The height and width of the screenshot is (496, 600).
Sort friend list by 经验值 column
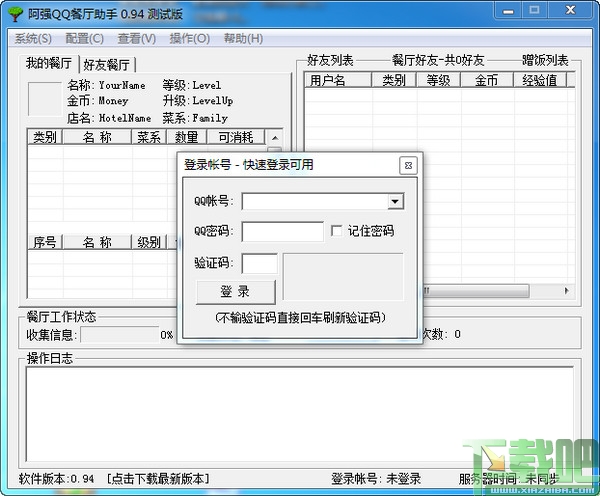point(540,80)
